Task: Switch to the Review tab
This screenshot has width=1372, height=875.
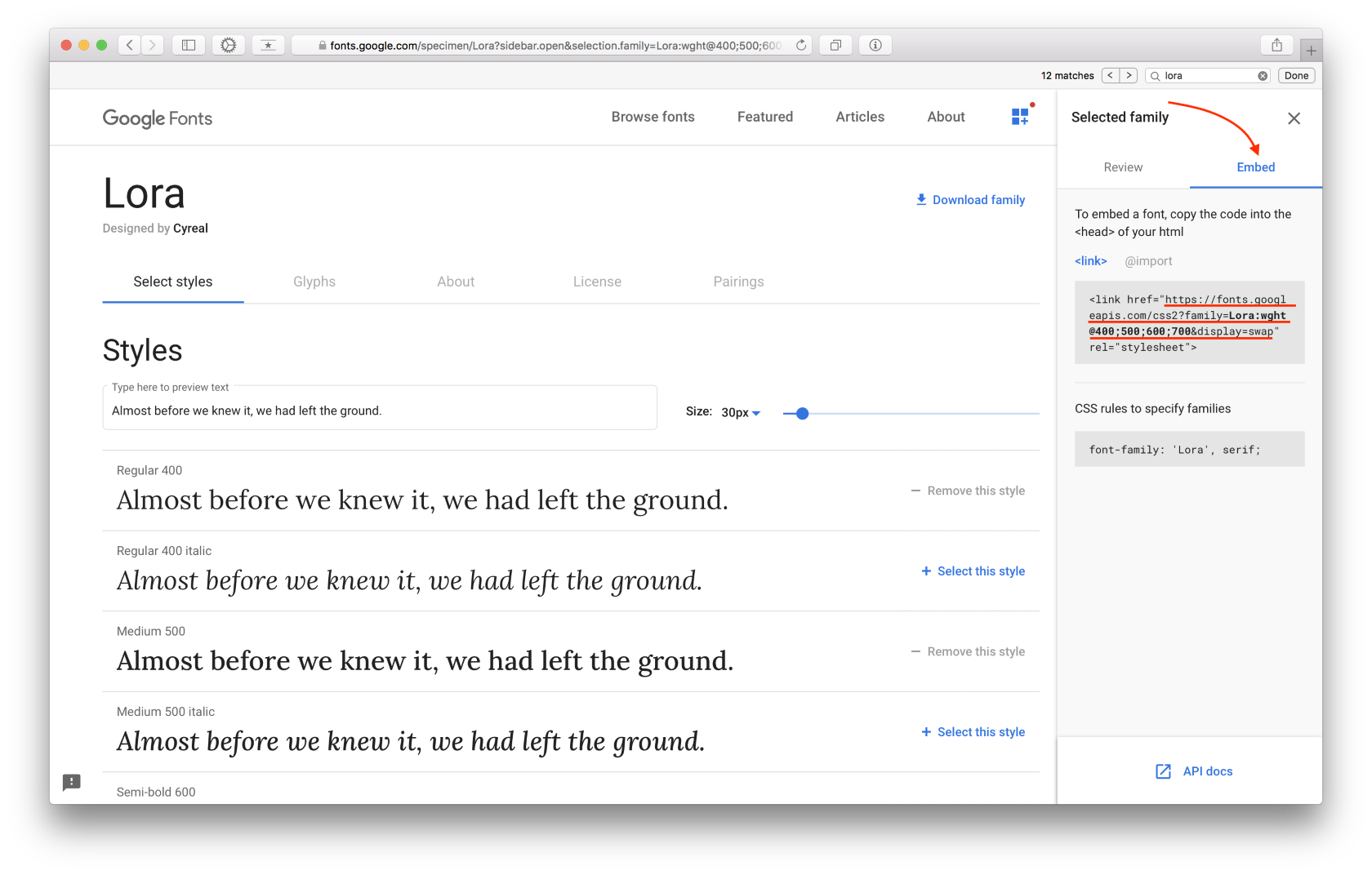Action: coord(1123,167)
